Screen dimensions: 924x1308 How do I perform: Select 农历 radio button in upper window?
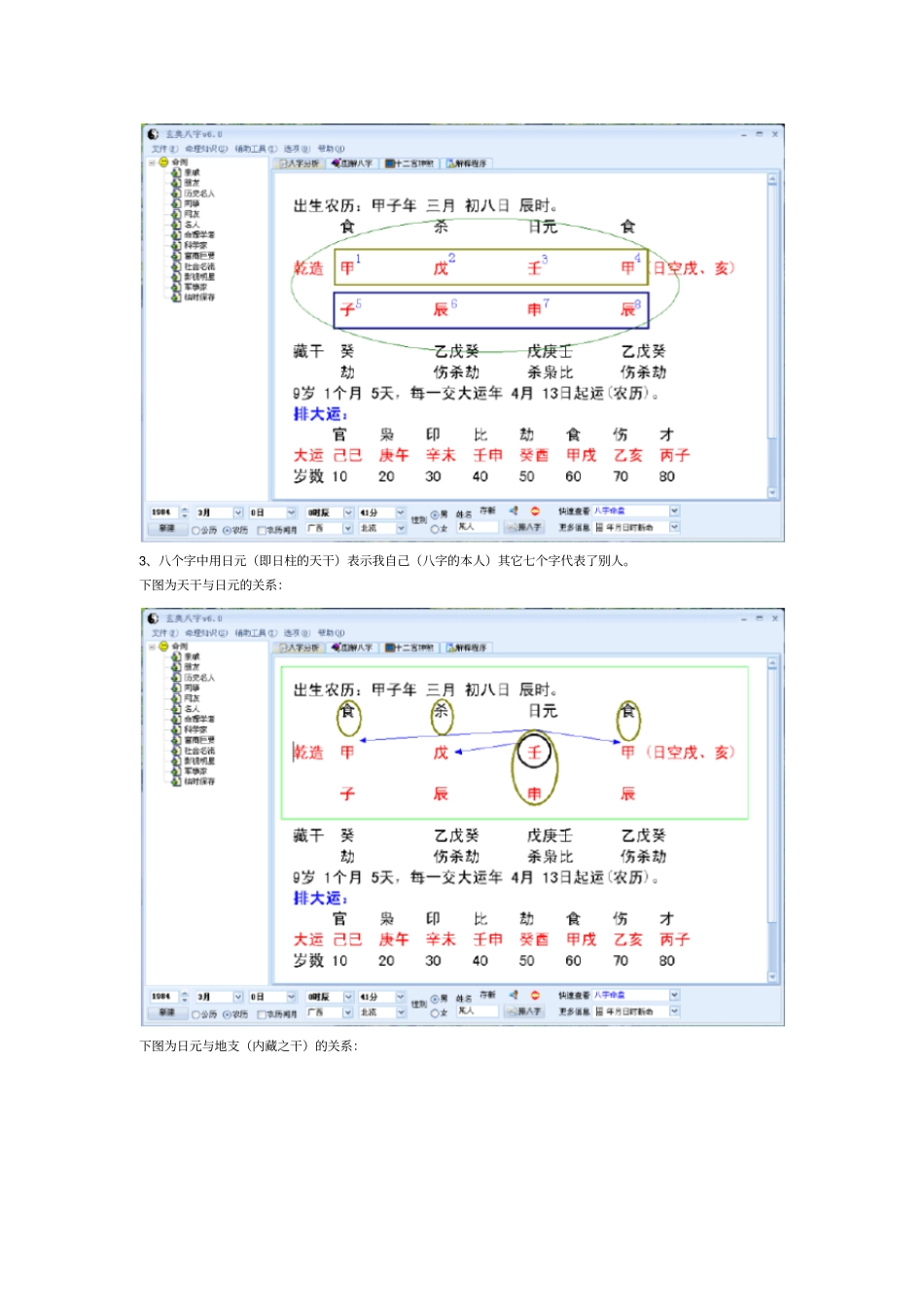click(x=227, y=530)
